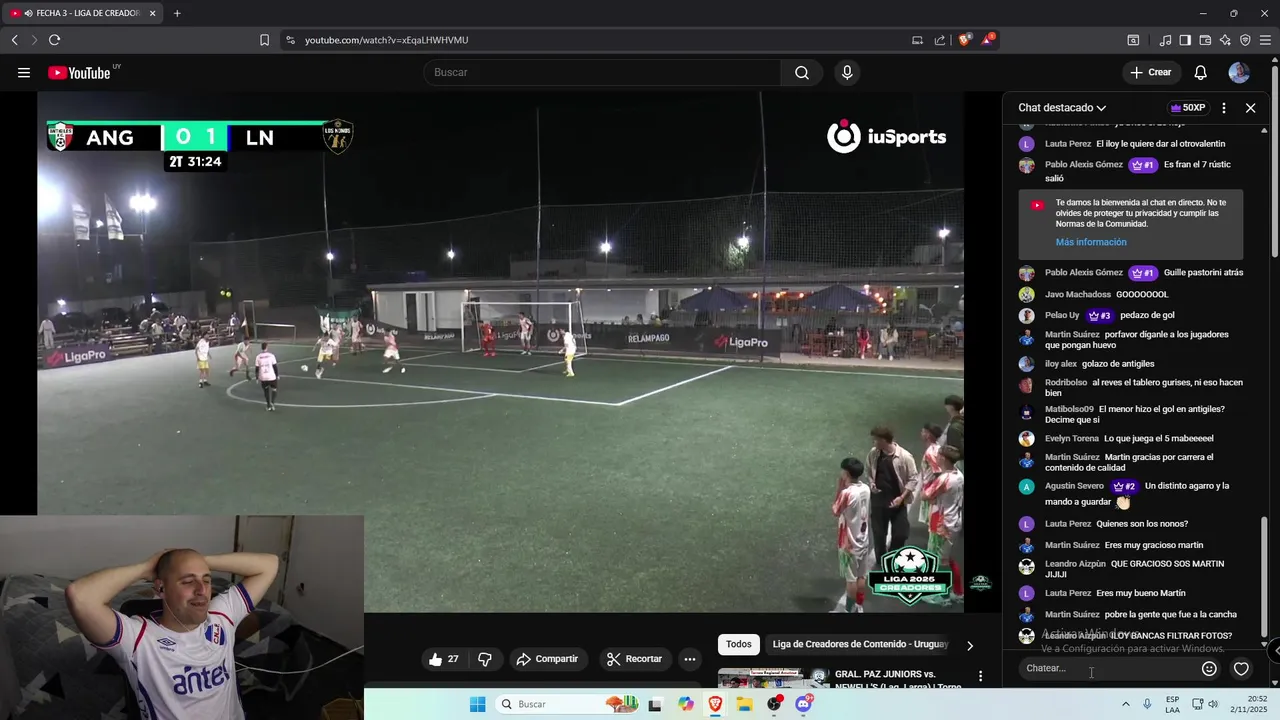The width and height of the screenshot is (1280, 720).
Task: Dislike the video with thumbs down
Action: (485, 659)
